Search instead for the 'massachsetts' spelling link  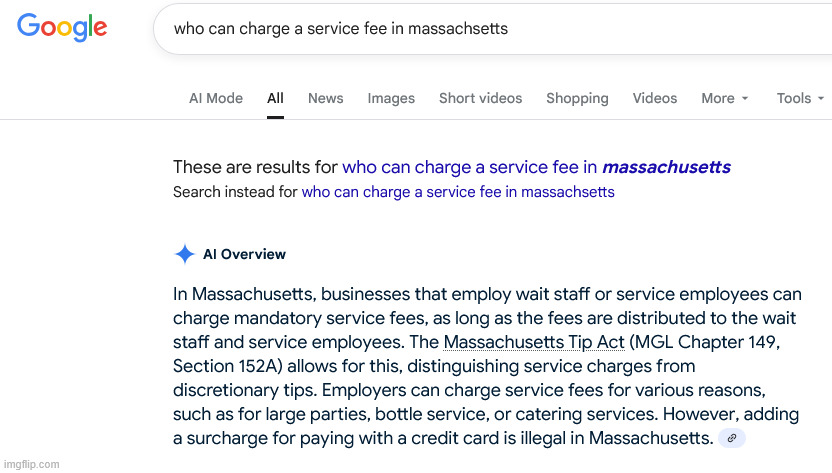click(458, 192)
